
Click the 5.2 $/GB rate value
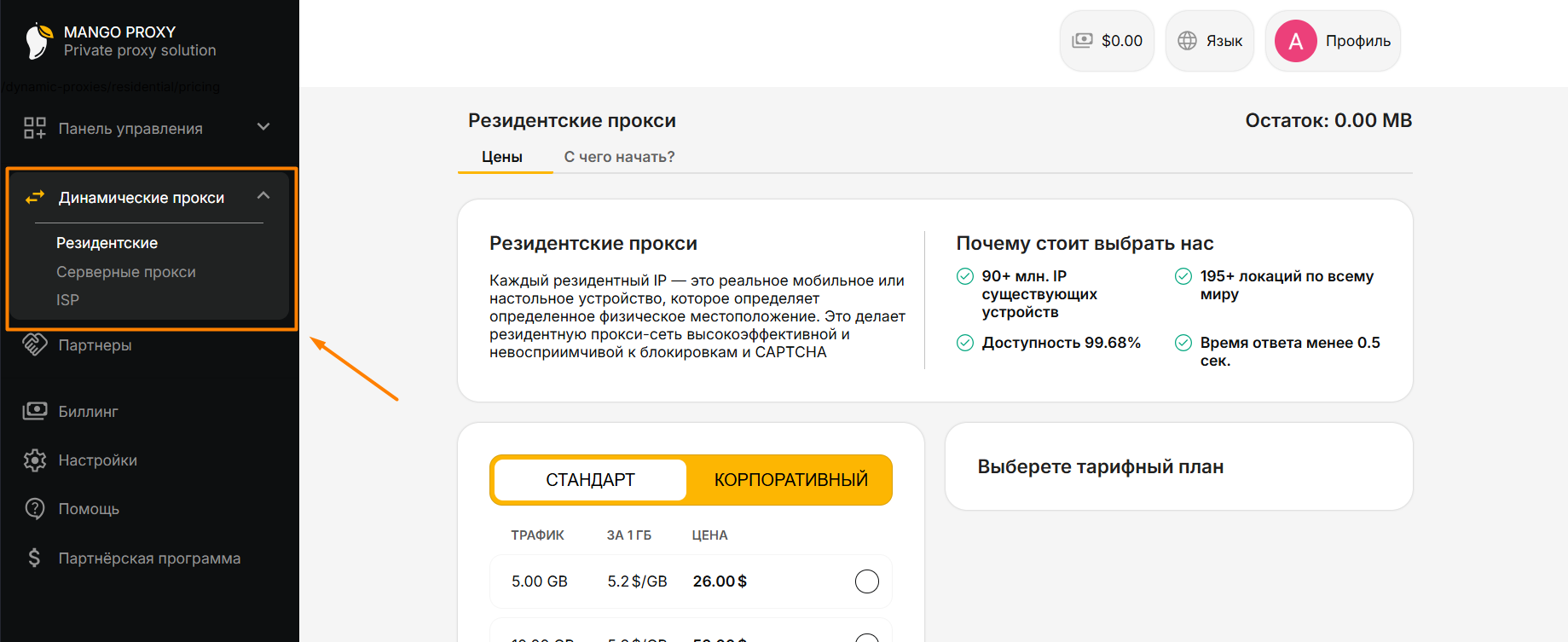pyautogui.click(x=637, y=581)
